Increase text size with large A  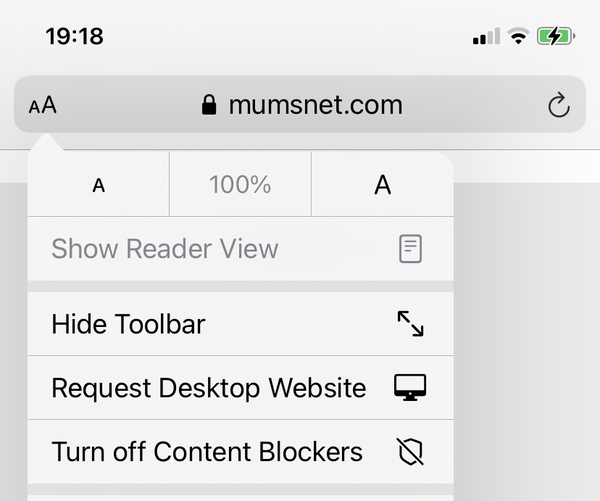pos(382,185)
